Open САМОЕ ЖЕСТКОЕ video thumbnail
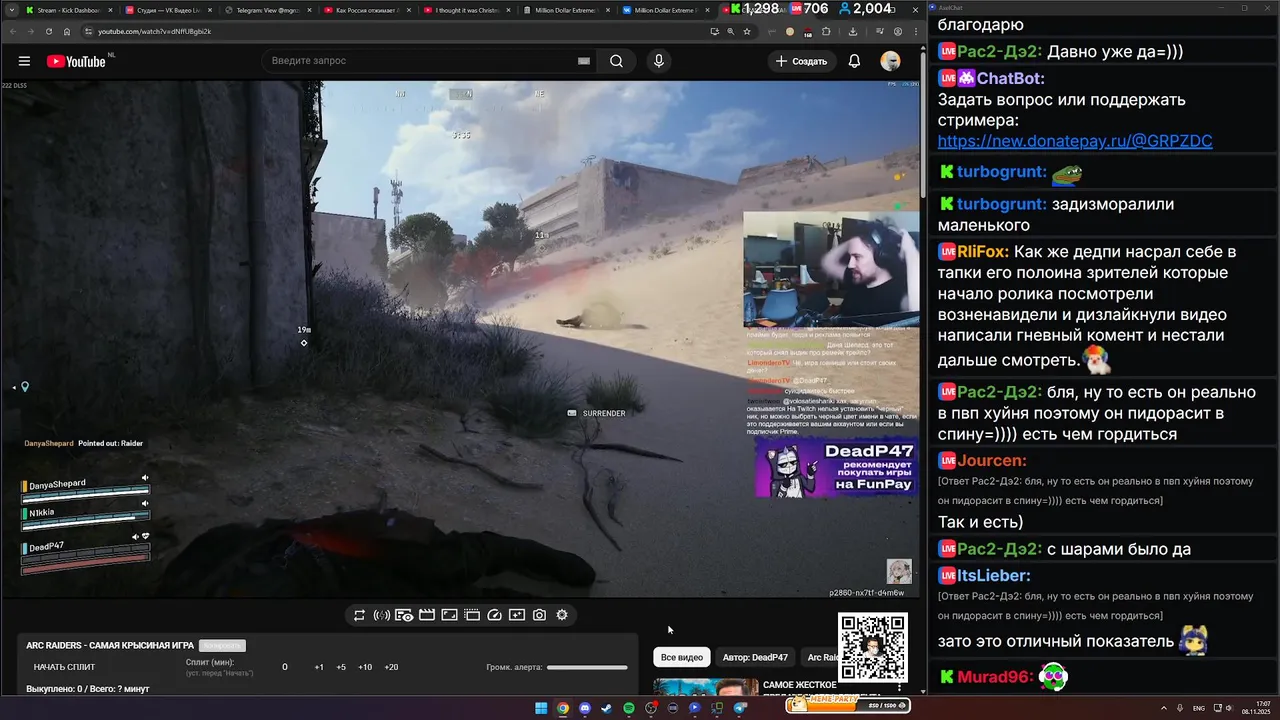The image size is (1280, 720). pyautogui.click(x=706, y=687)
